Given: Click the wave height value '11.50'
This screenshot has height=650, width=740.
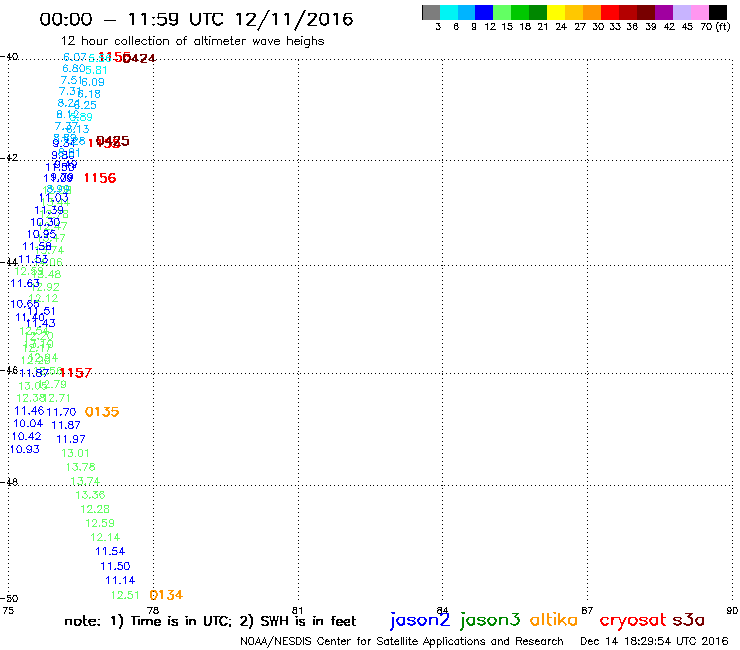Looking at the screenshot, I should (x=115, y=566).
